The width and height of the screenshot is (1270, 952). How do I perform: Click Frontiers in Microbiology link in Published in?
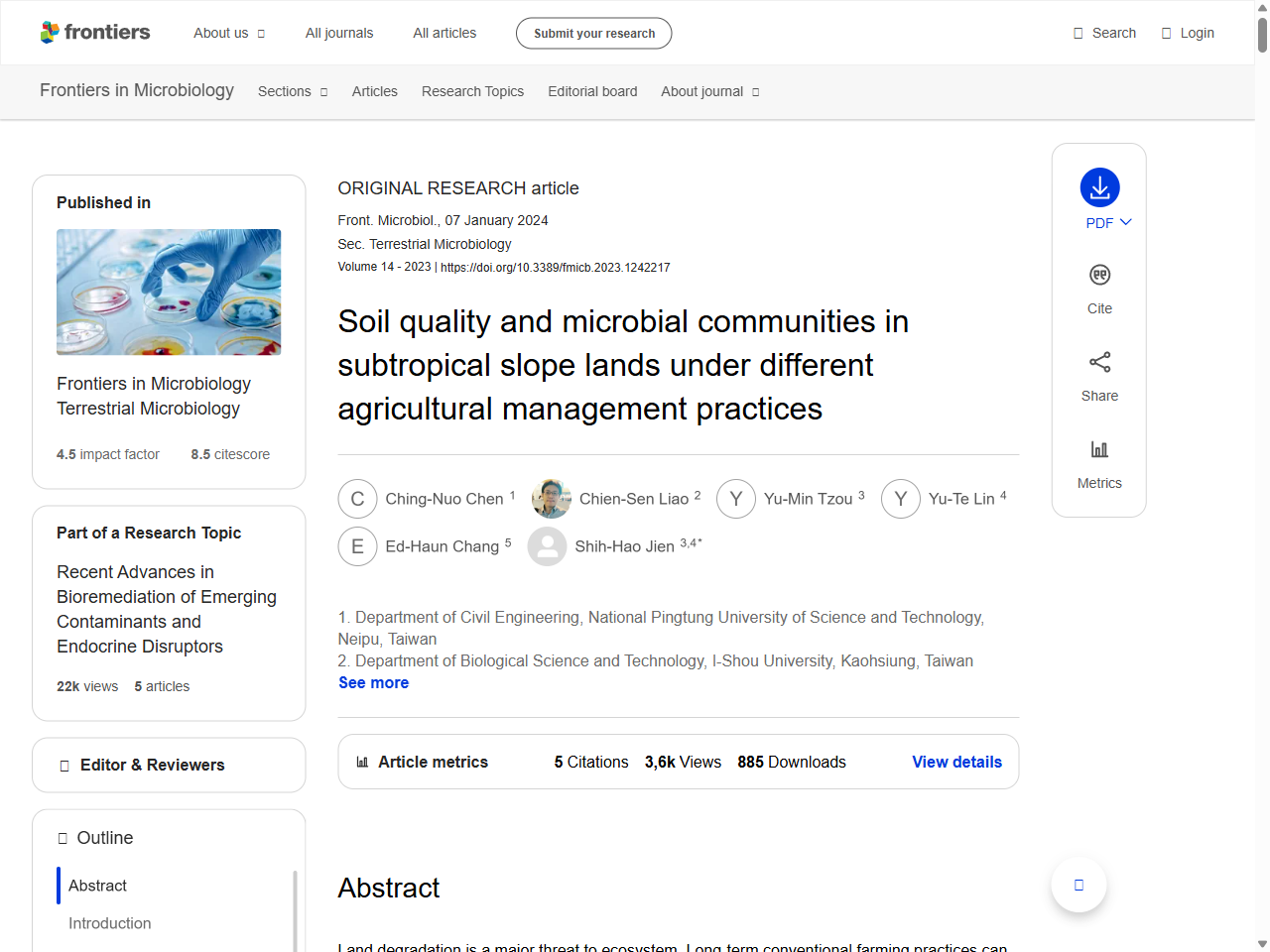(x=154, y=384)
